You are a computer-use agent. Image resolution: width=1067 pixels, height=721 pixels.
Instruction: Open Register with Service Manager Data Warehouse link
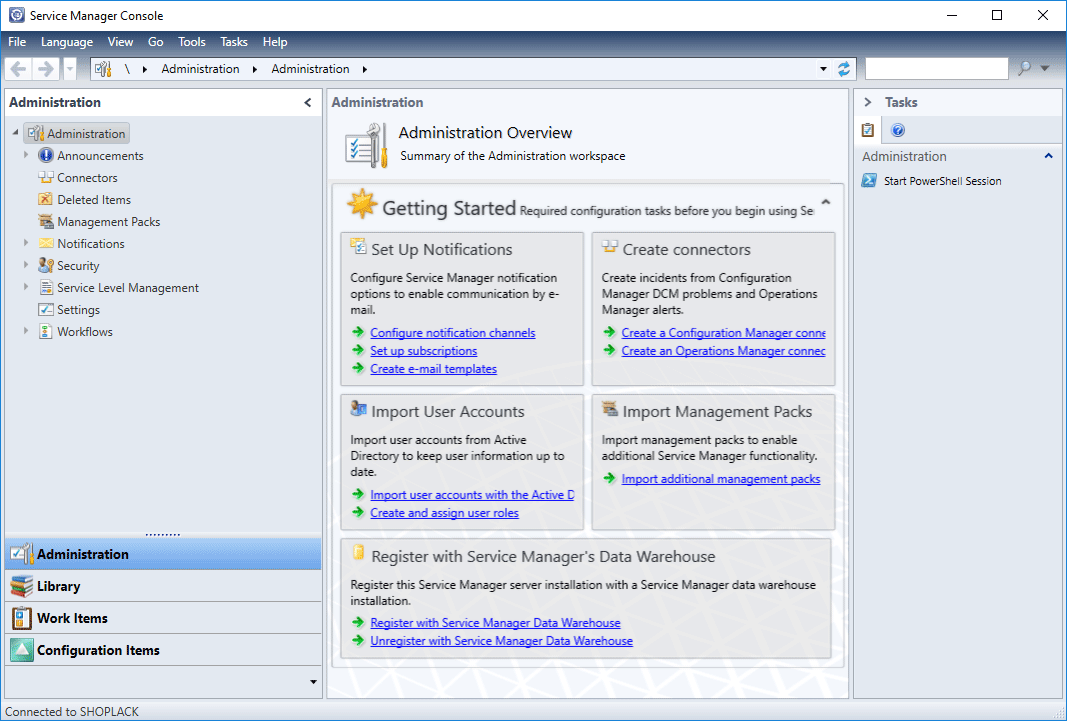pyautogui.click(x=495, y=623)
